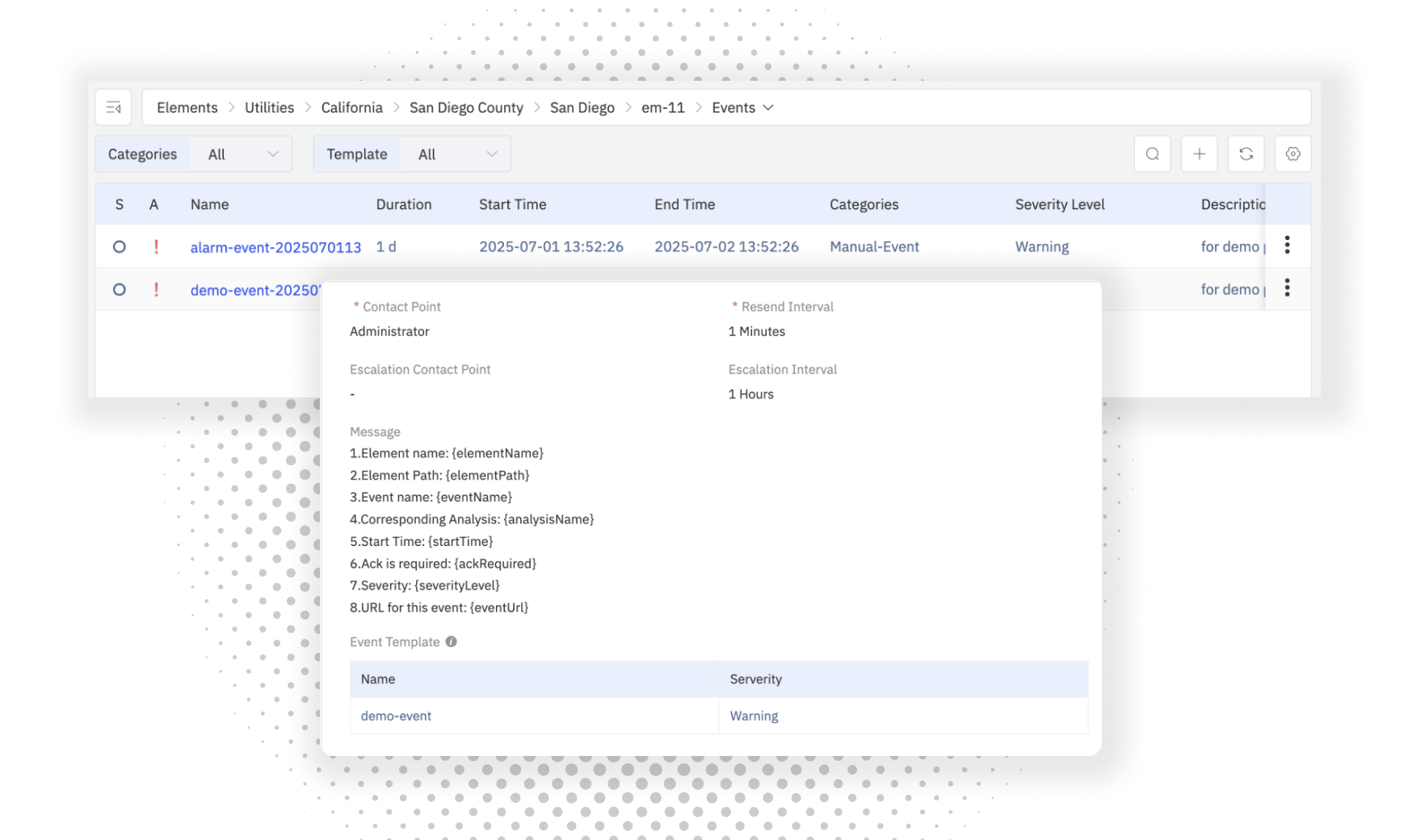Screen dimensions: 1412x840
Task: Open the Template All dropdown
Action: pyautogui.click(x=456, y=153)
